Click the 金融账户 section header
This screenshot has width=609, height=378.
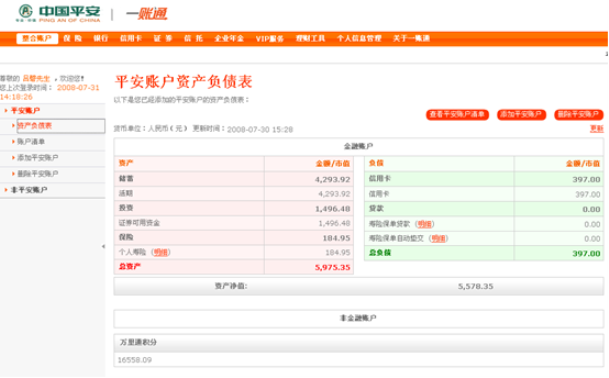358,146
